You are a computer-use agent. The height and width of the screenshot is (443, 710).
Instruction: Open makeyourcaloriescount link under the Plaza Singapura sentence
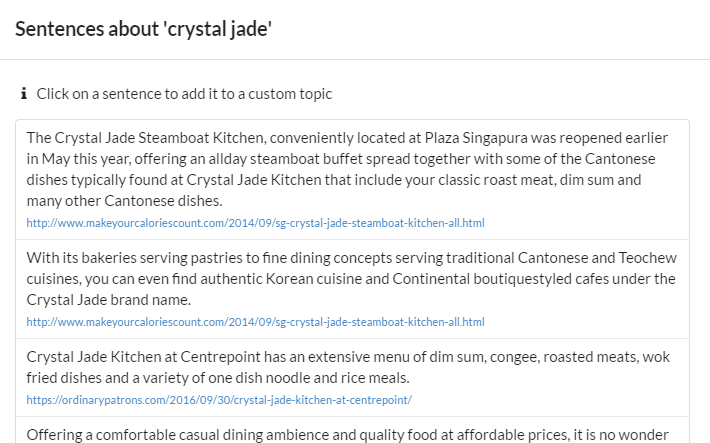coord(255,223)
